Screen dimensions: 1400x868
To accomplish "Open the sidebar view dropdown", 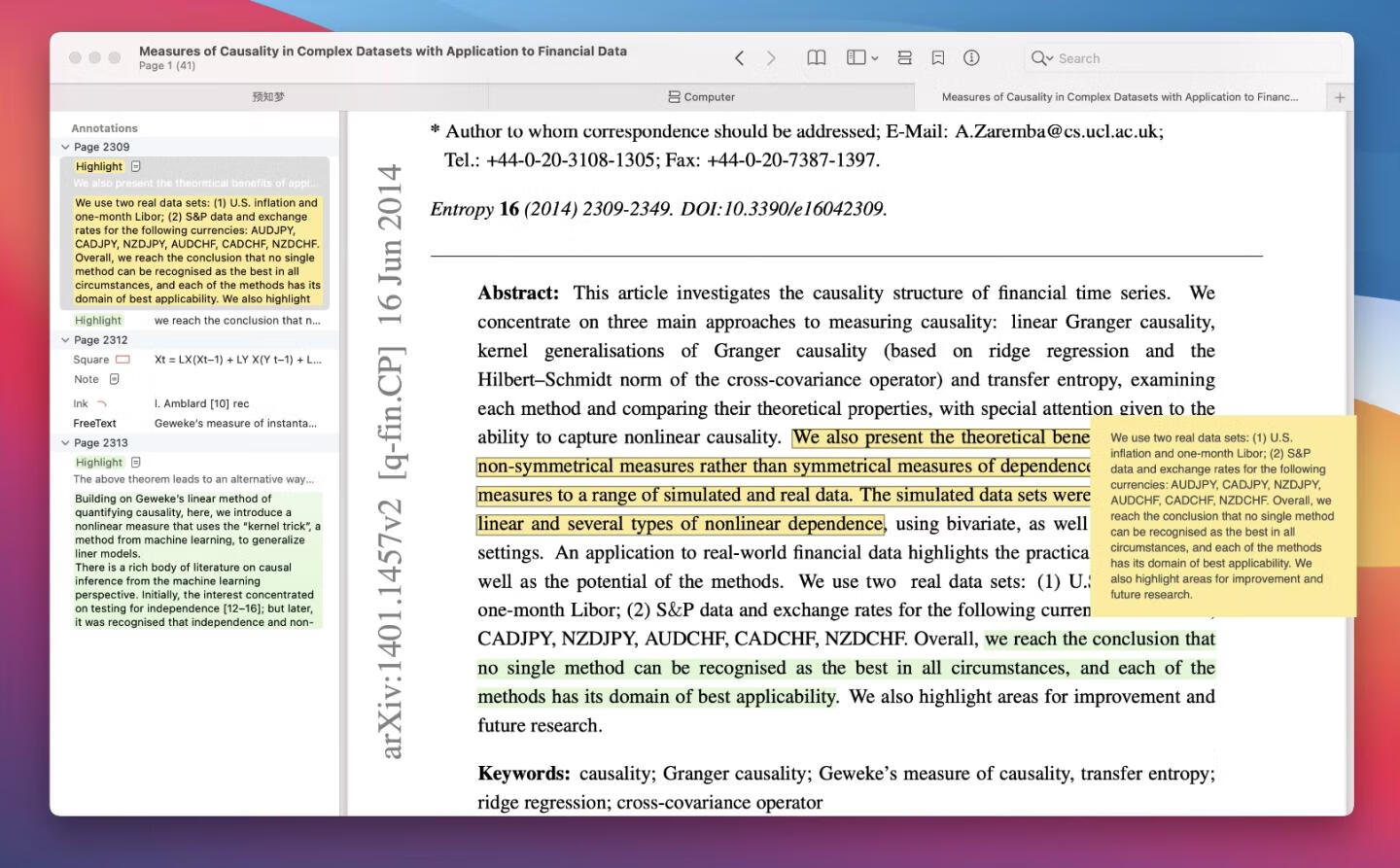I will [861, 58].
